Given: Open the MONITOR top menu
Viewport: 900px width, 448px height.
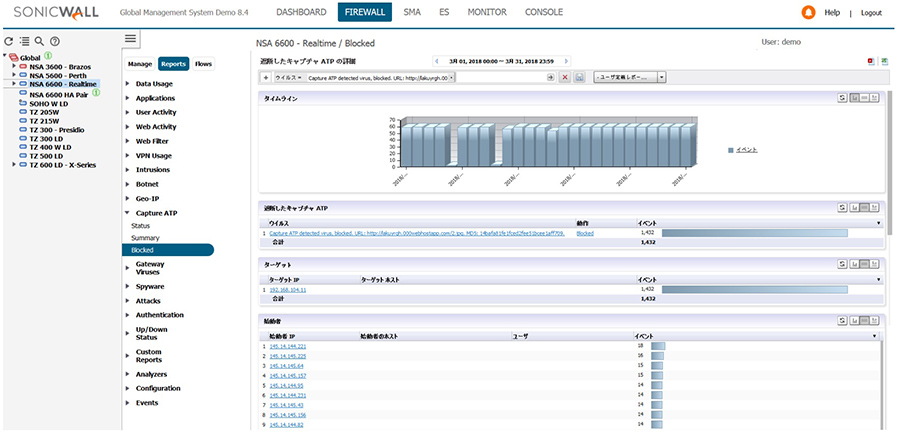Looking at the screenshot, I should pos(487,12).
